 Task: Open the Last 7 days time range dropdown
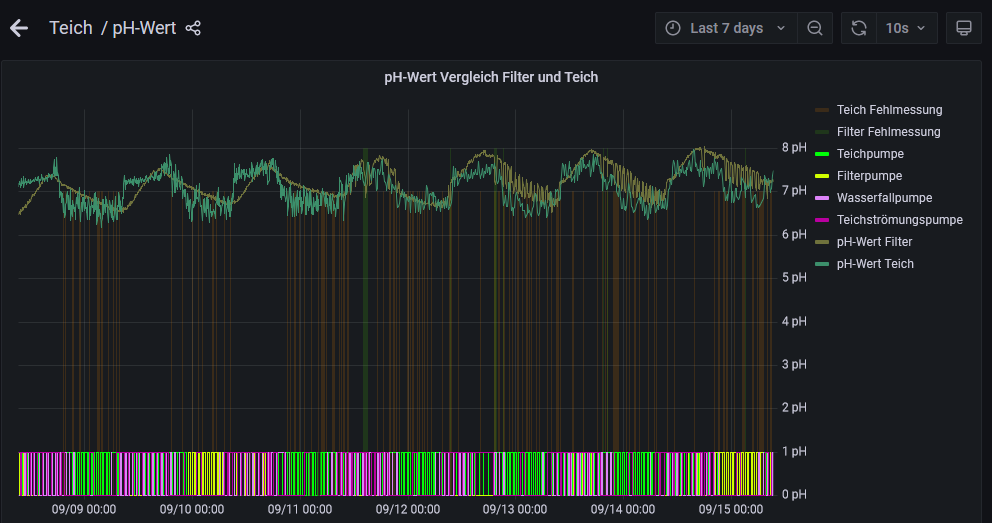(x=727, y=28)
